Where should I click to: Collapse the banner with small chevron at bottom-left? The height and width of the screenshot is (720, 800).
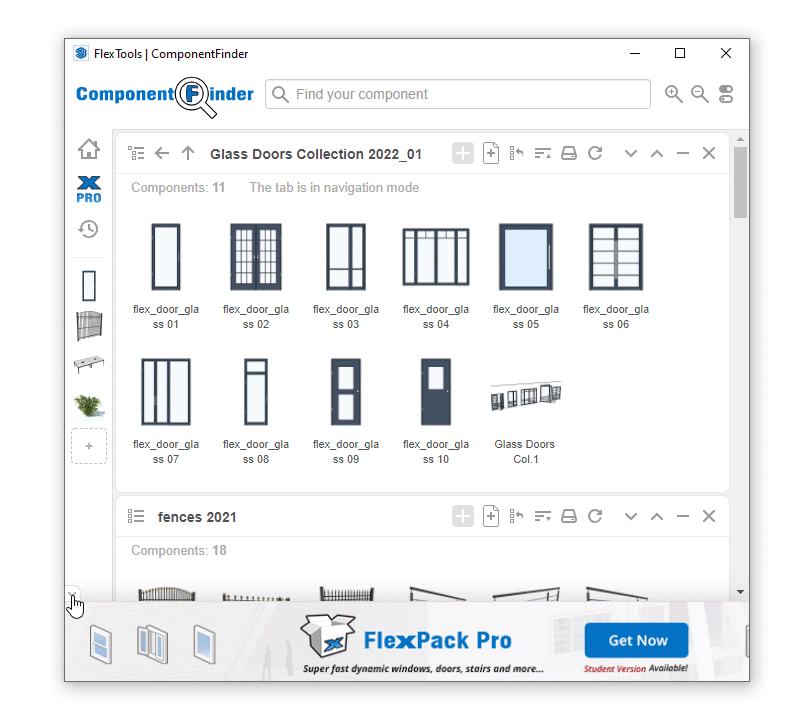72,595
